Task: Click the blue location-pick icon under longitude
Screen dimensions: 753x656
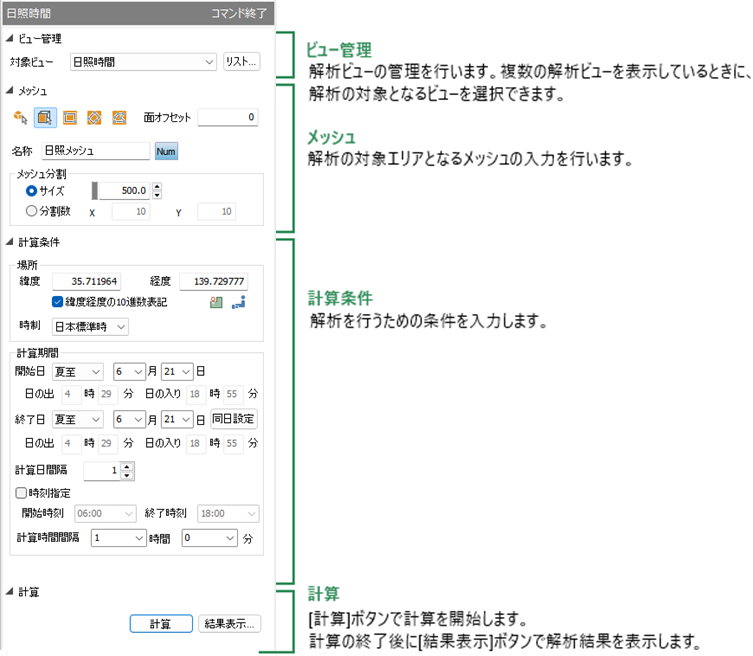Action: coord(239,302)
